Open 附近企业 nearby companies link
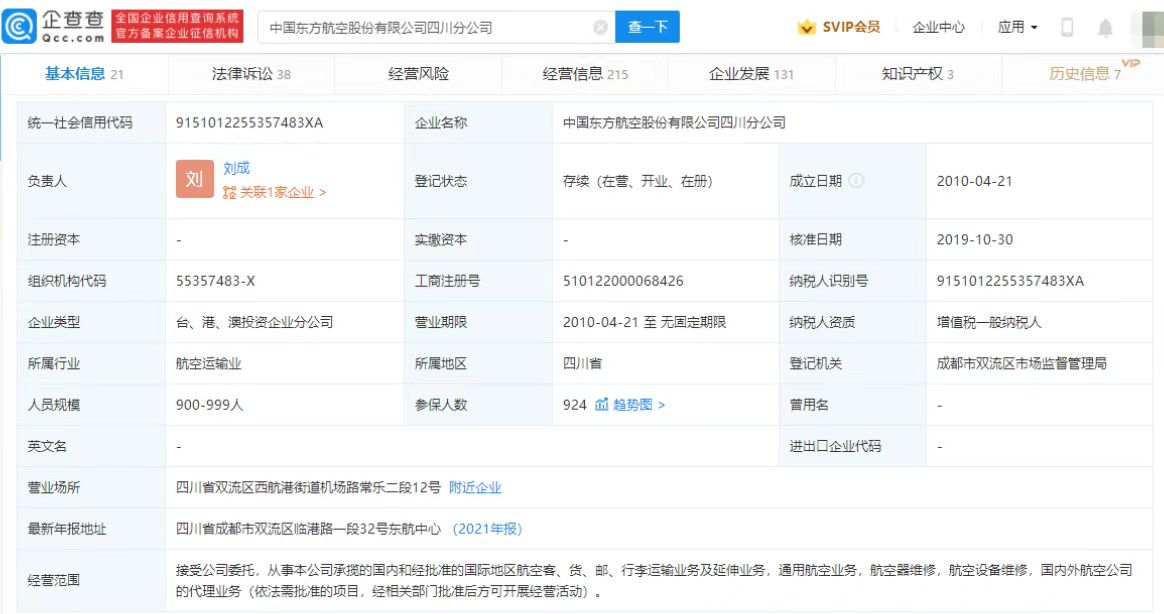Viewport: 1164px width, 614px height. click(x=475, y=487)
